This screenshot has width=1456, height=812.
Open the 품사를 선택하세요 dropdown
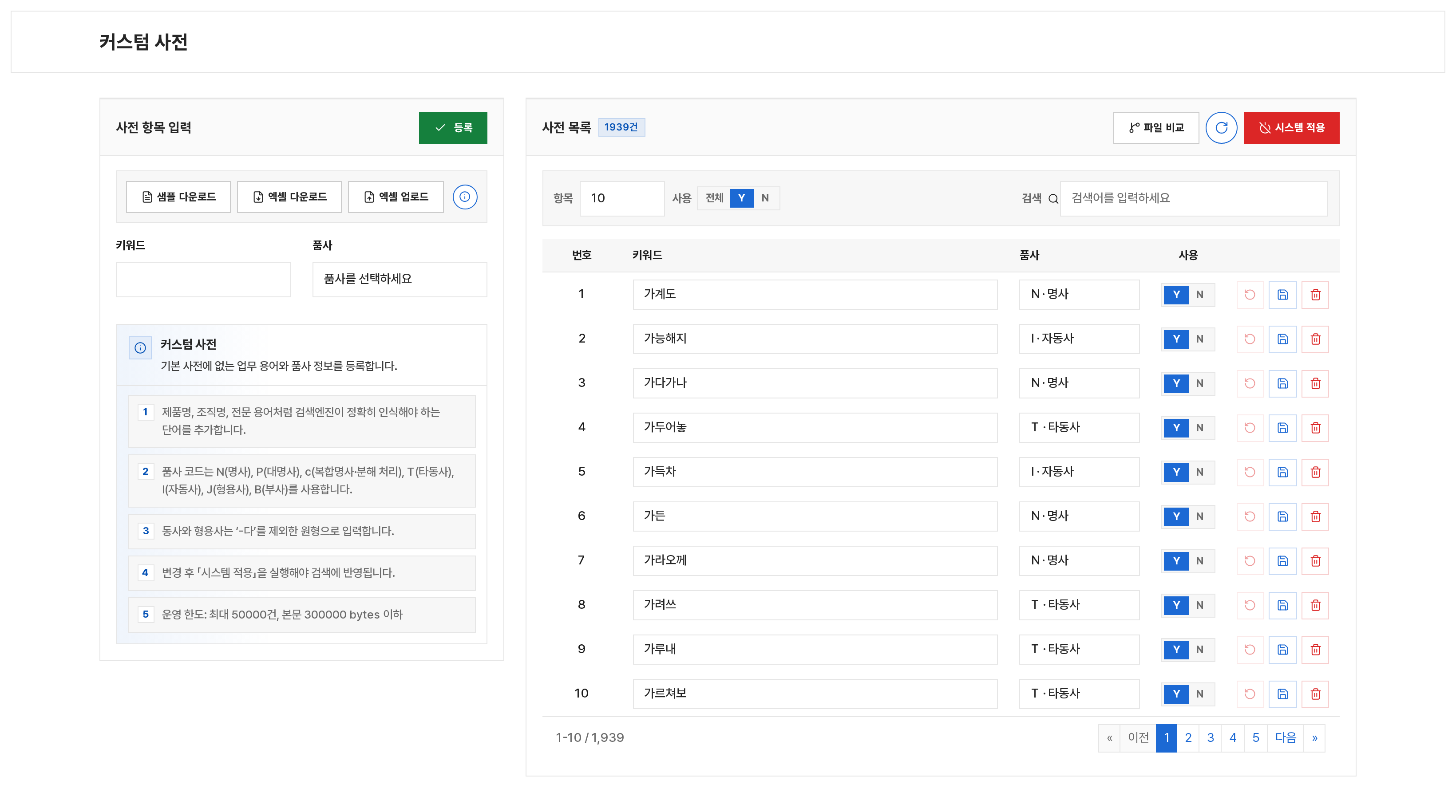coord(400,279)
